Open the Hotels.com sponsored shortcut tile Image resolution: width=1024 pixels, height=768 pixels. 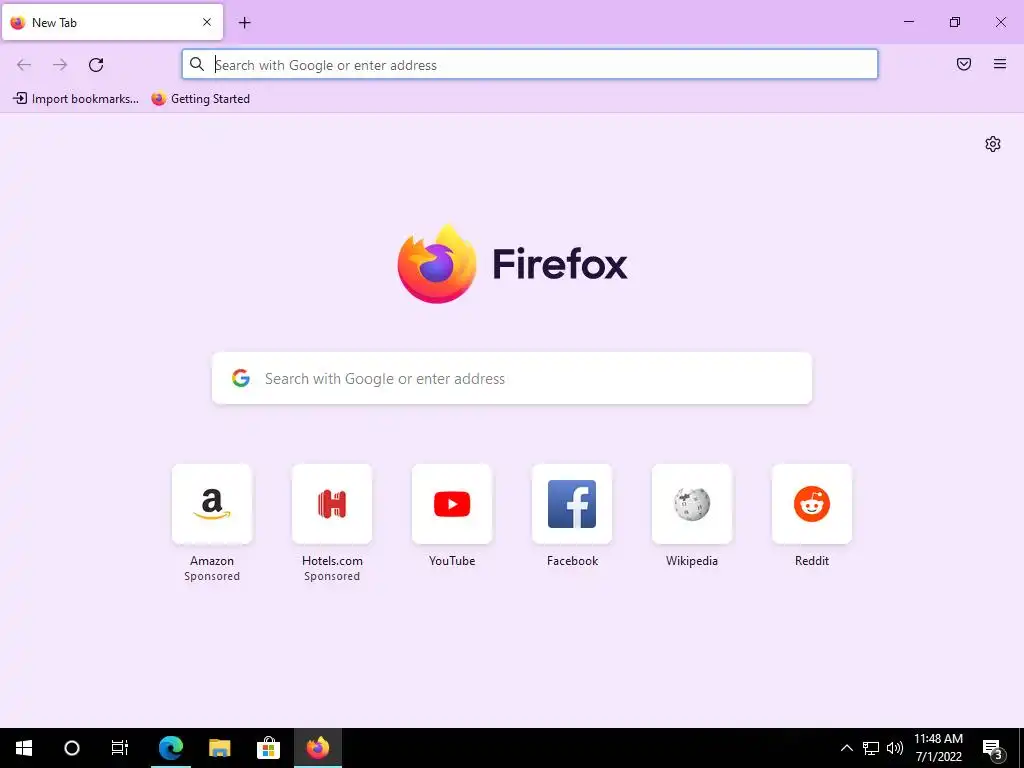click(x=332, y=504)
